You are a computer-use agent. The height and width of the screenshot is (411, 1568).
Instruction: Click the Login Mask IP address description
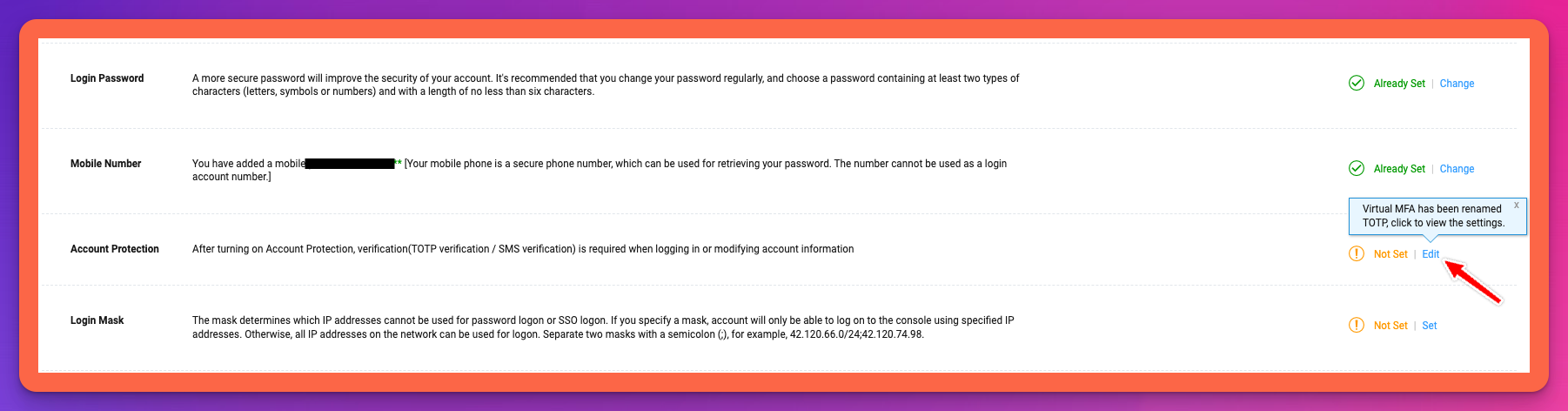602,327
